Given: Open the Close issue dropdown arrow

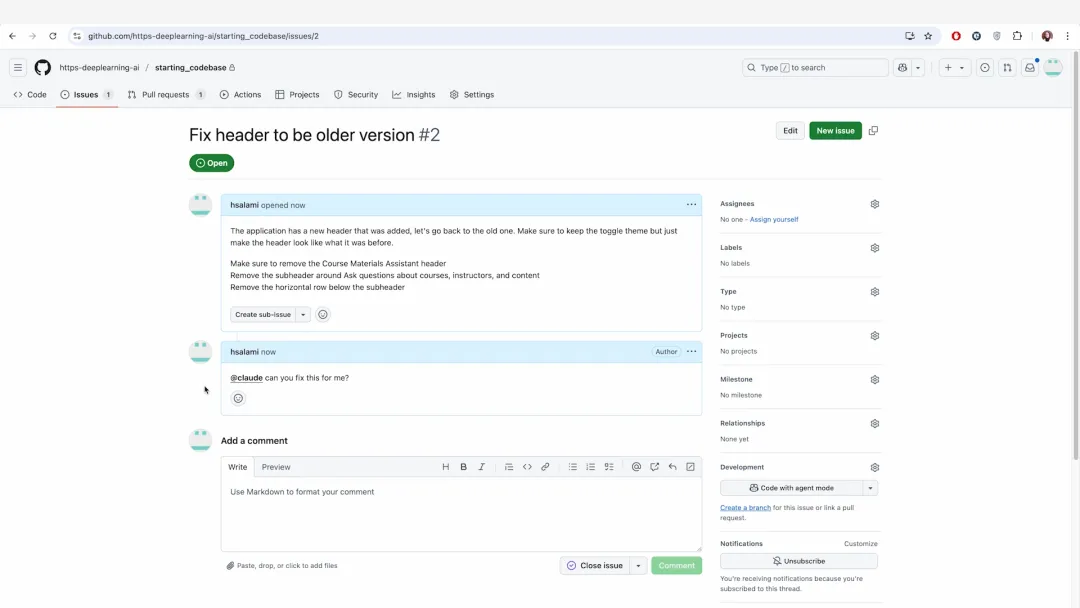Looking at the screenshot, I should pyautogui.click(x=637, y=565).
